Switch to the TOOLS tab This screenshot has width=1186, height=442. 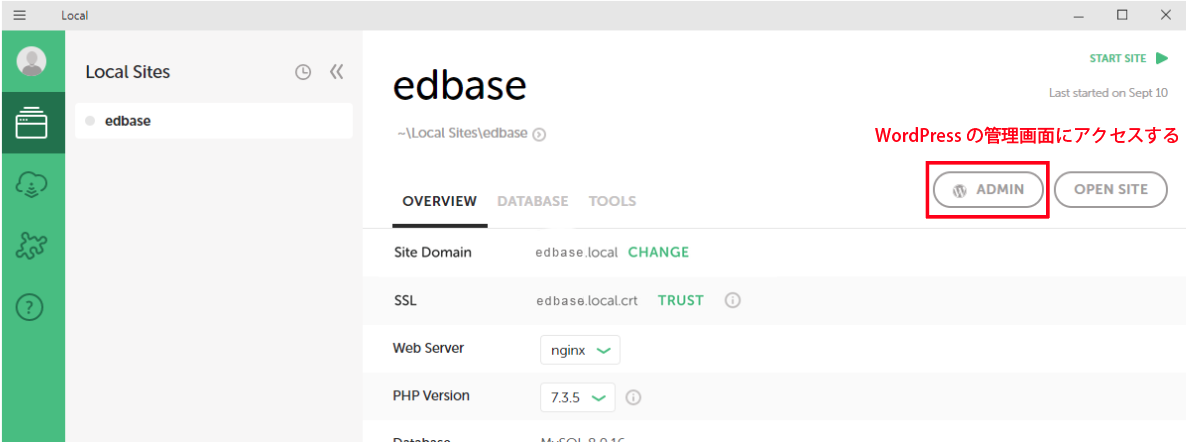612,201
